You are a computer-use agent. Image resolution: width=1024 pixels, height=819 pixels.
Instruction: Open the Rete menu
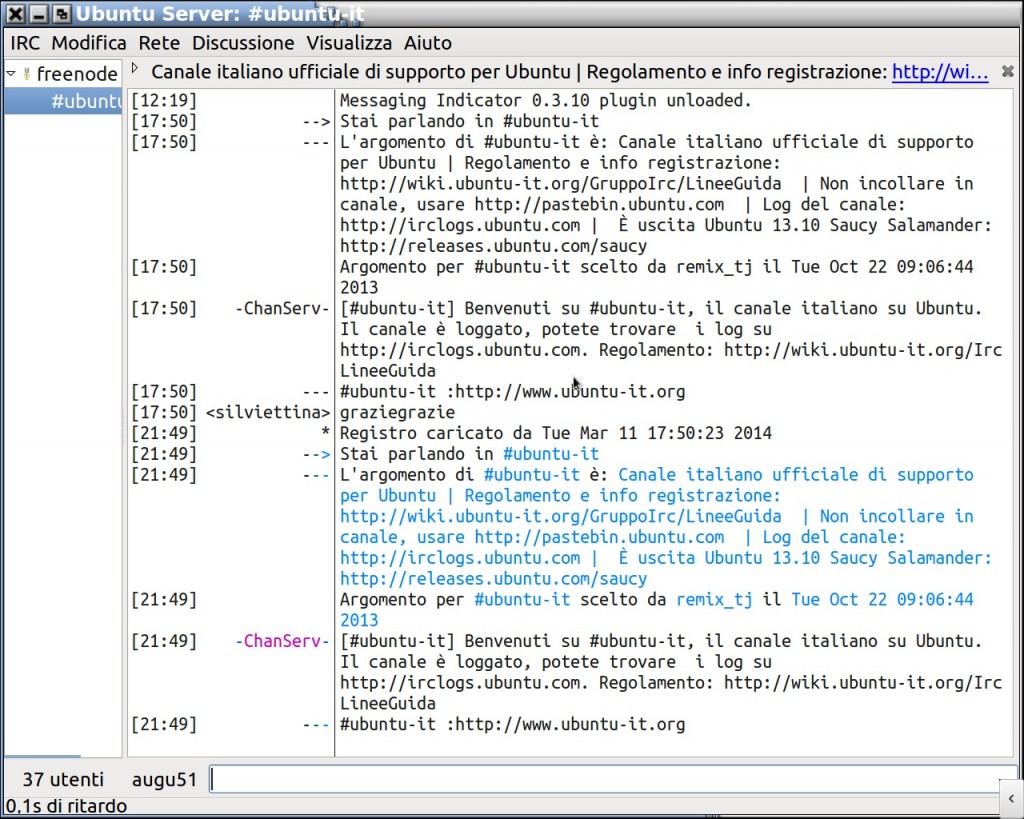[159, 43]
